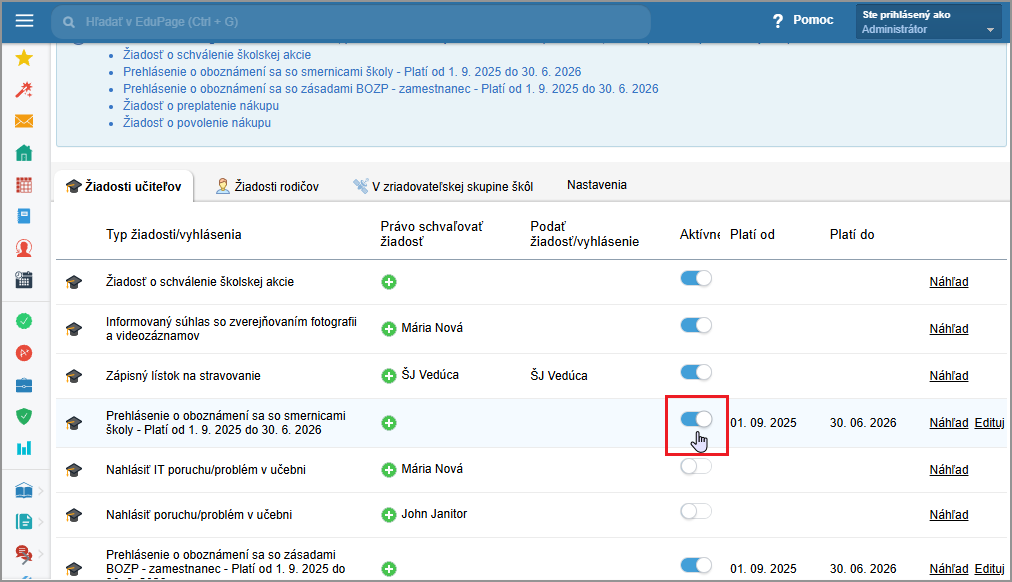The height and width of the screenshot is (582, 1012).
Task: Open the hamburger main menu
Action: click(x=24, y=21)
